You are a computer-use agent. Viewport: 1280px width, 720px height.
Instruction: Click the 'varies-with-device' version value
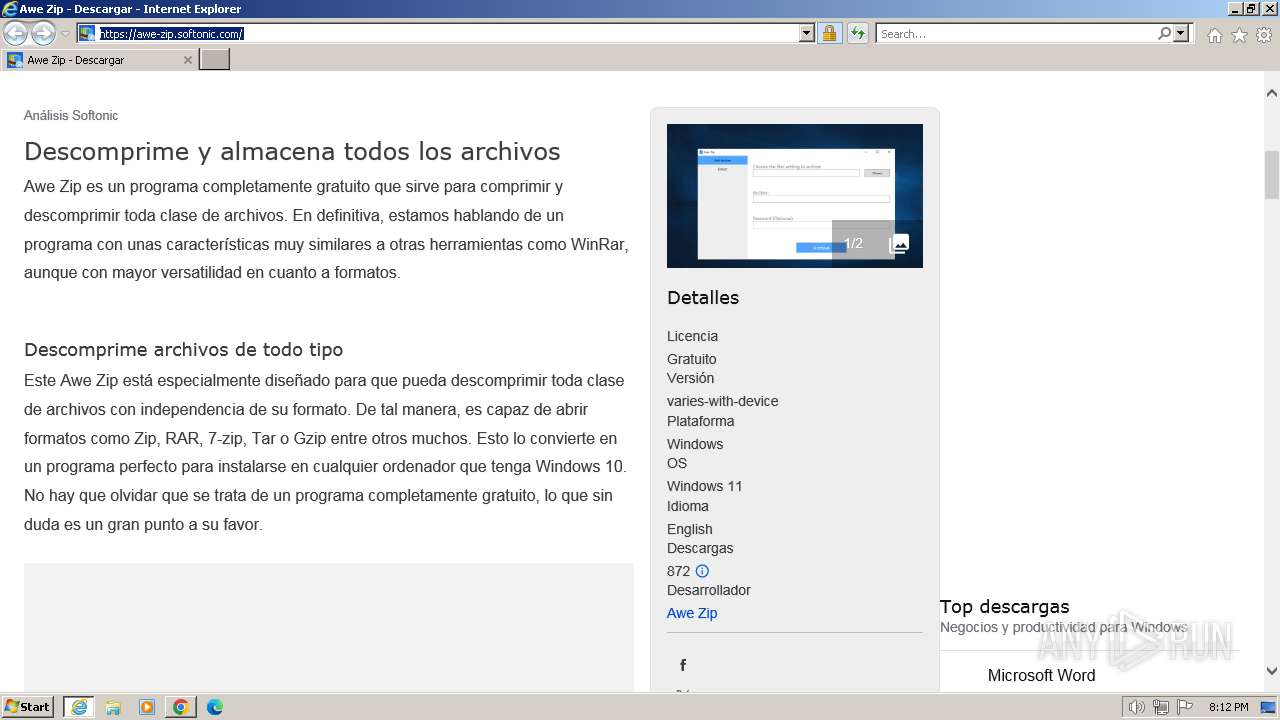pos(723,401)
